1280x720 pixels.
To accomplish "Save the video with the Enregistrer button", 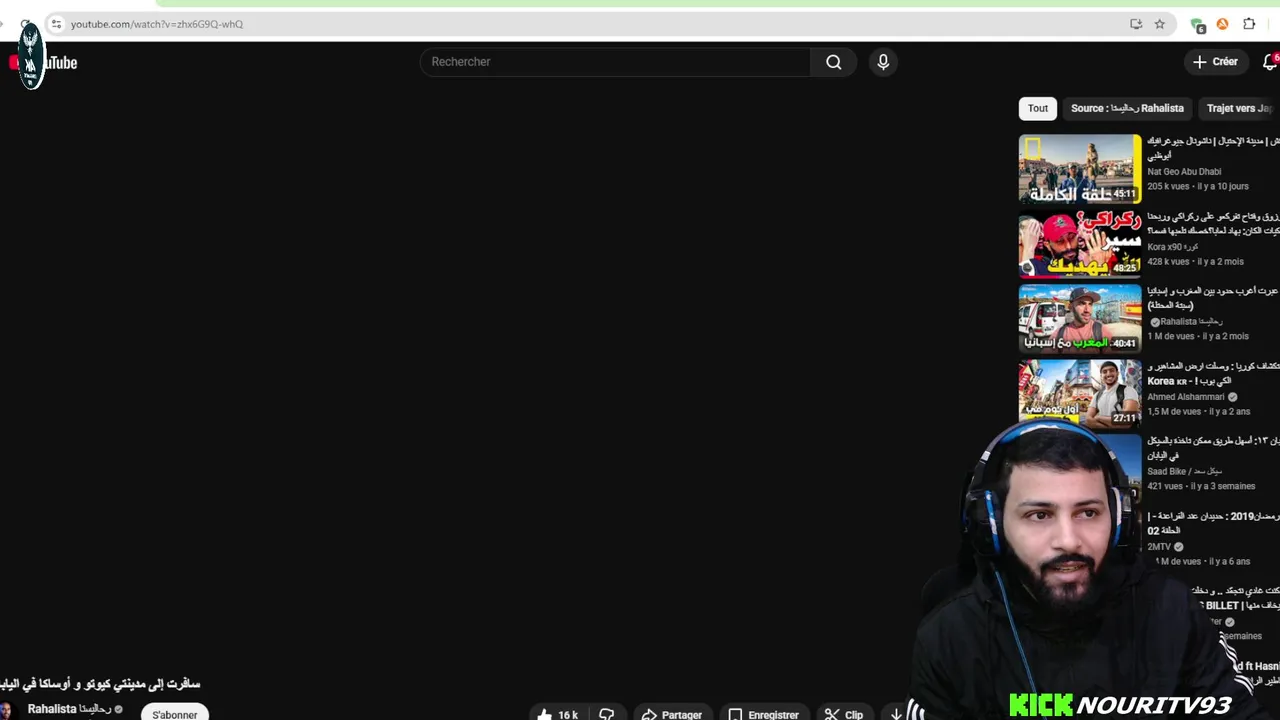I will [x=764, y=714].
